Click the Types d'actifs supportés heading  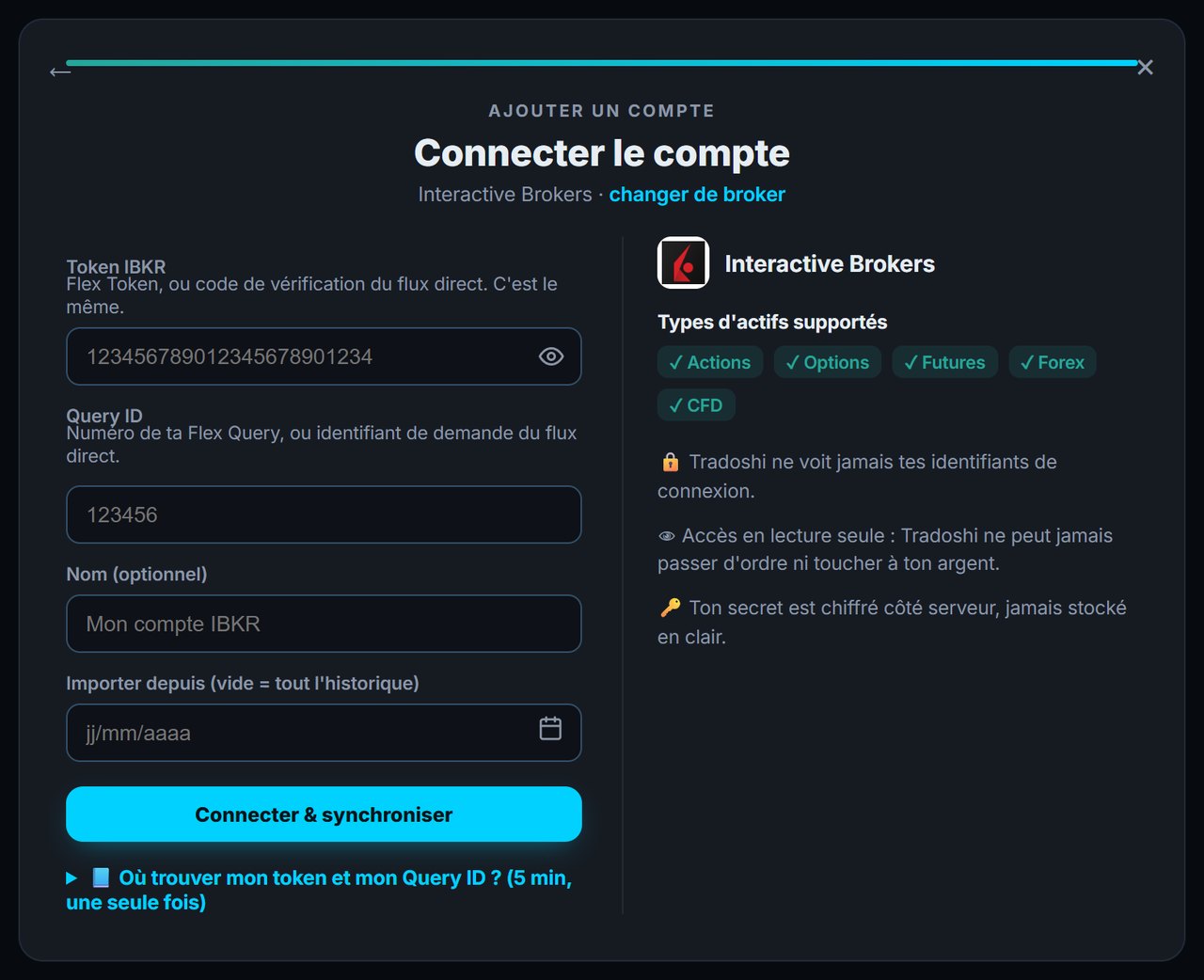coord(772,322)
